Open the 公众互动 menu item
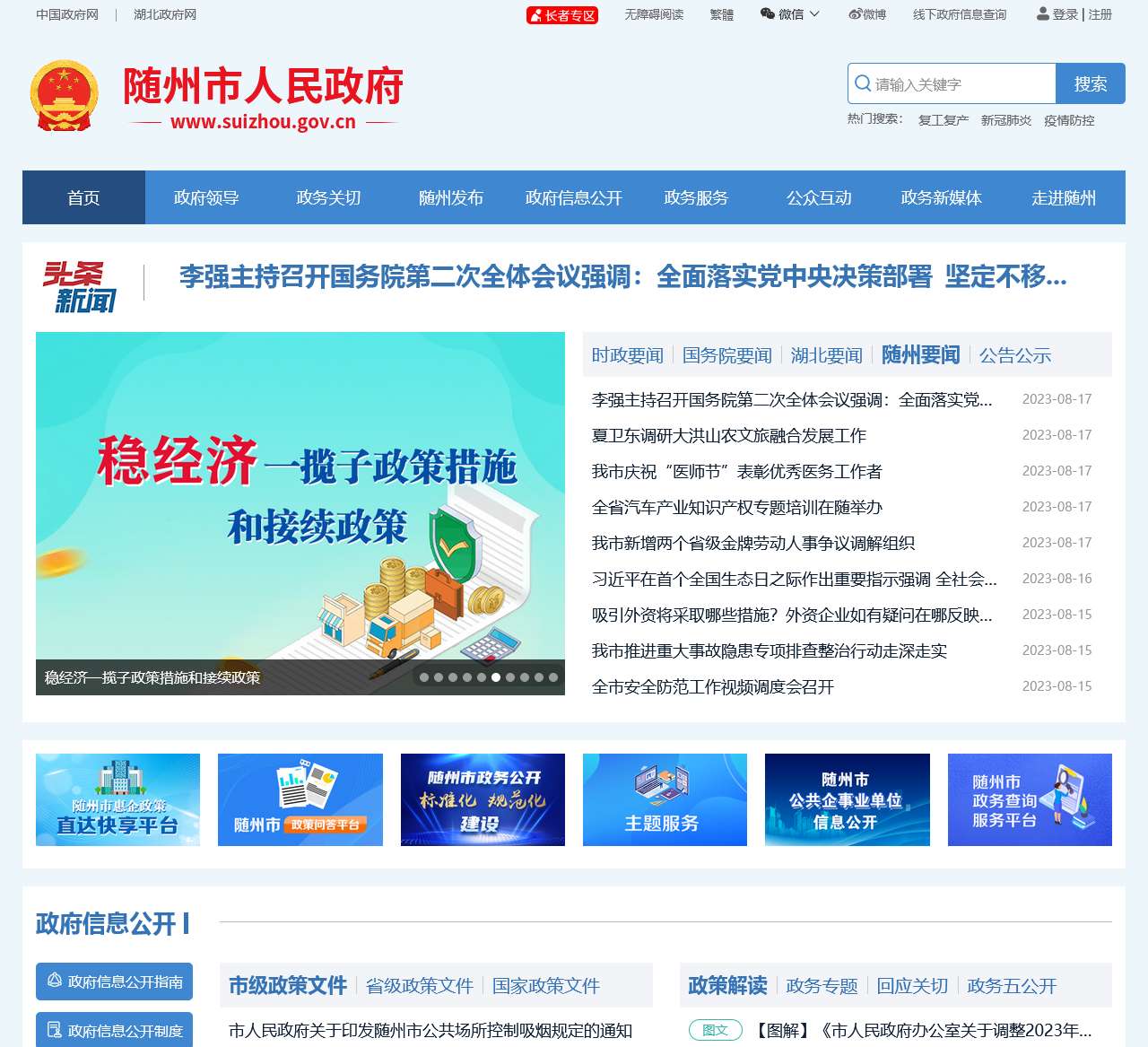1148x1047 pixels. [x=819, y=197]
